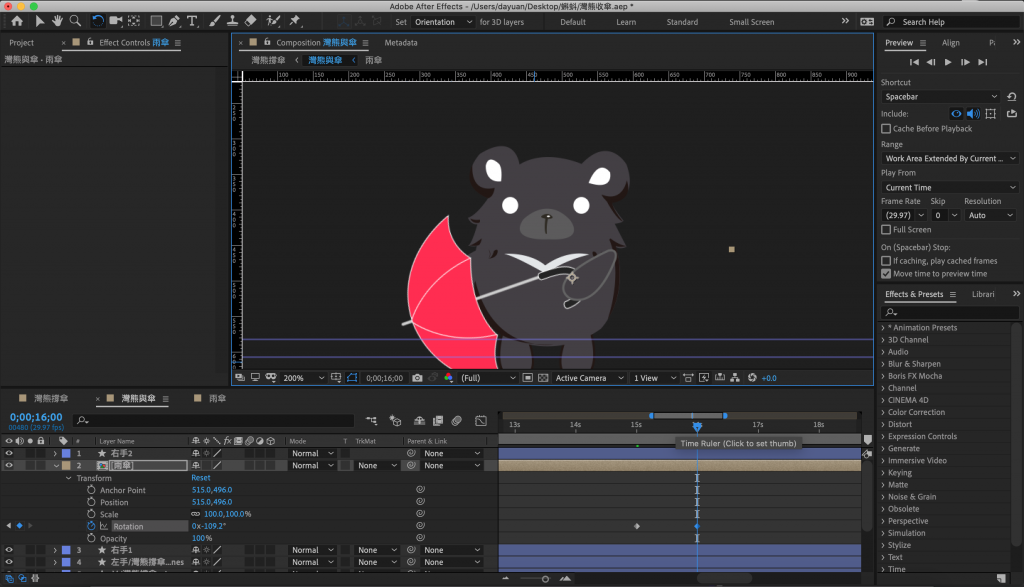Viewport: 1024px width, 587px height.
Task: Check If caching, play cached frames
Action: pyautogui.click(x=886, y=261)
